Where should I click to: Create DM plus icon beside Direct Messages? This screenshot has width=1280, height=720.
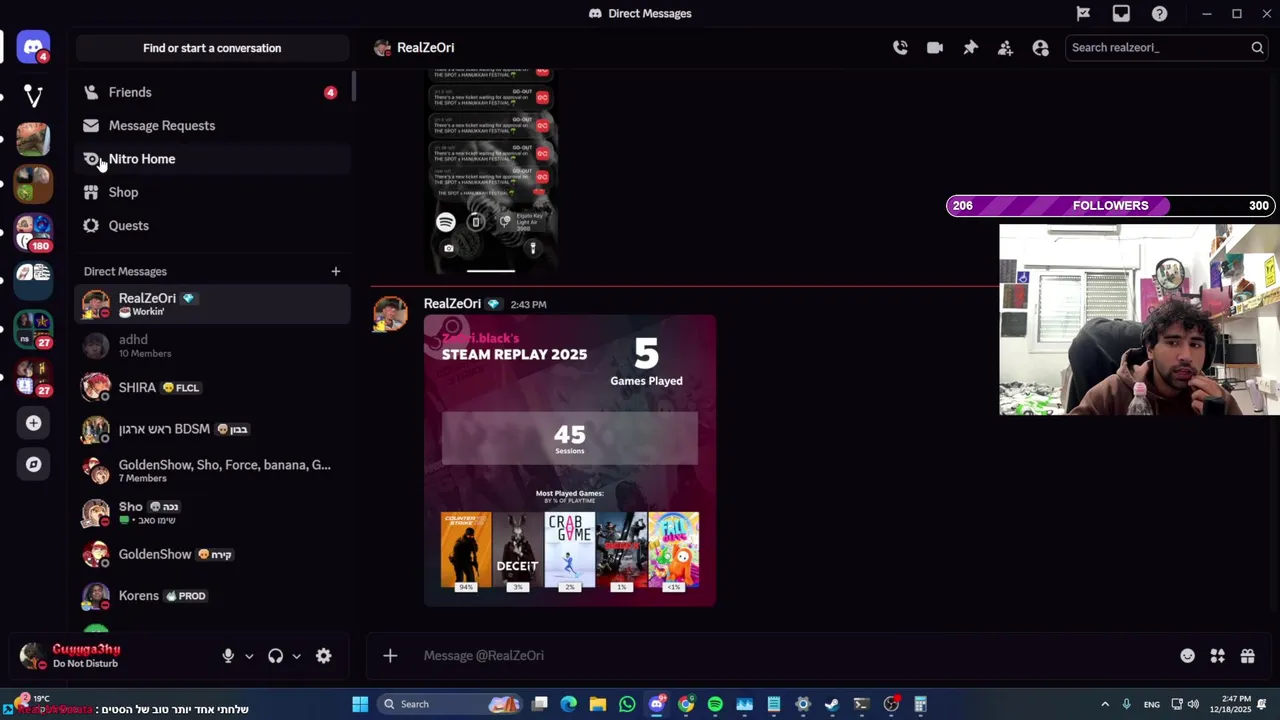[335, 271]
